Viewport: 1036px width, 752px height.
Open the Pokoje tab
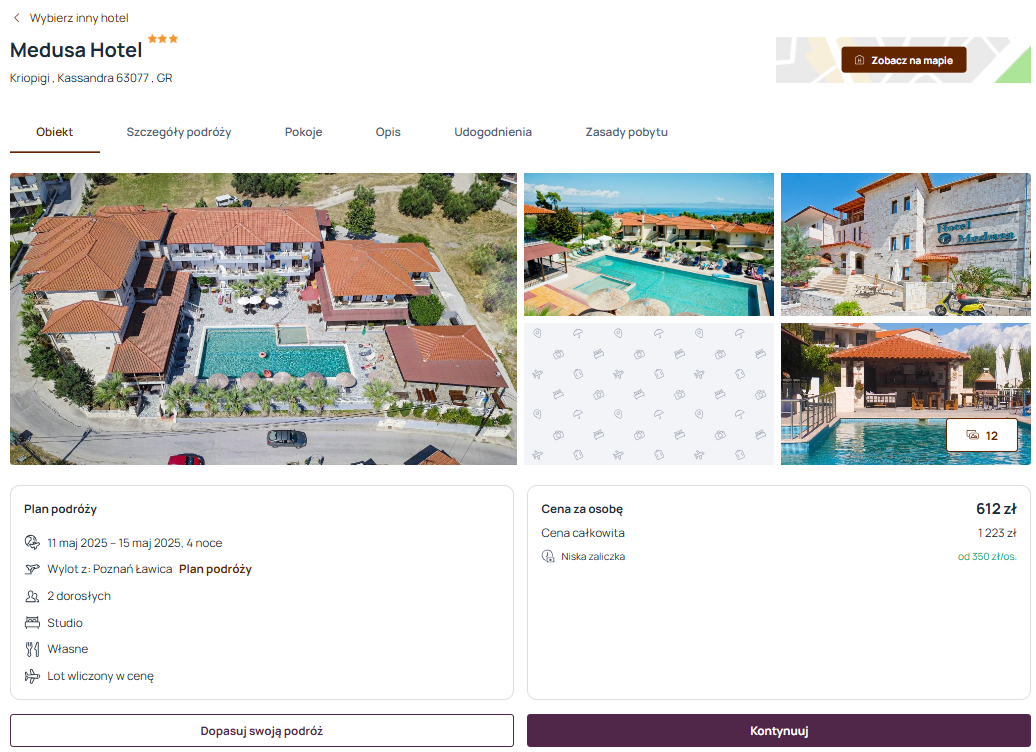303,132
